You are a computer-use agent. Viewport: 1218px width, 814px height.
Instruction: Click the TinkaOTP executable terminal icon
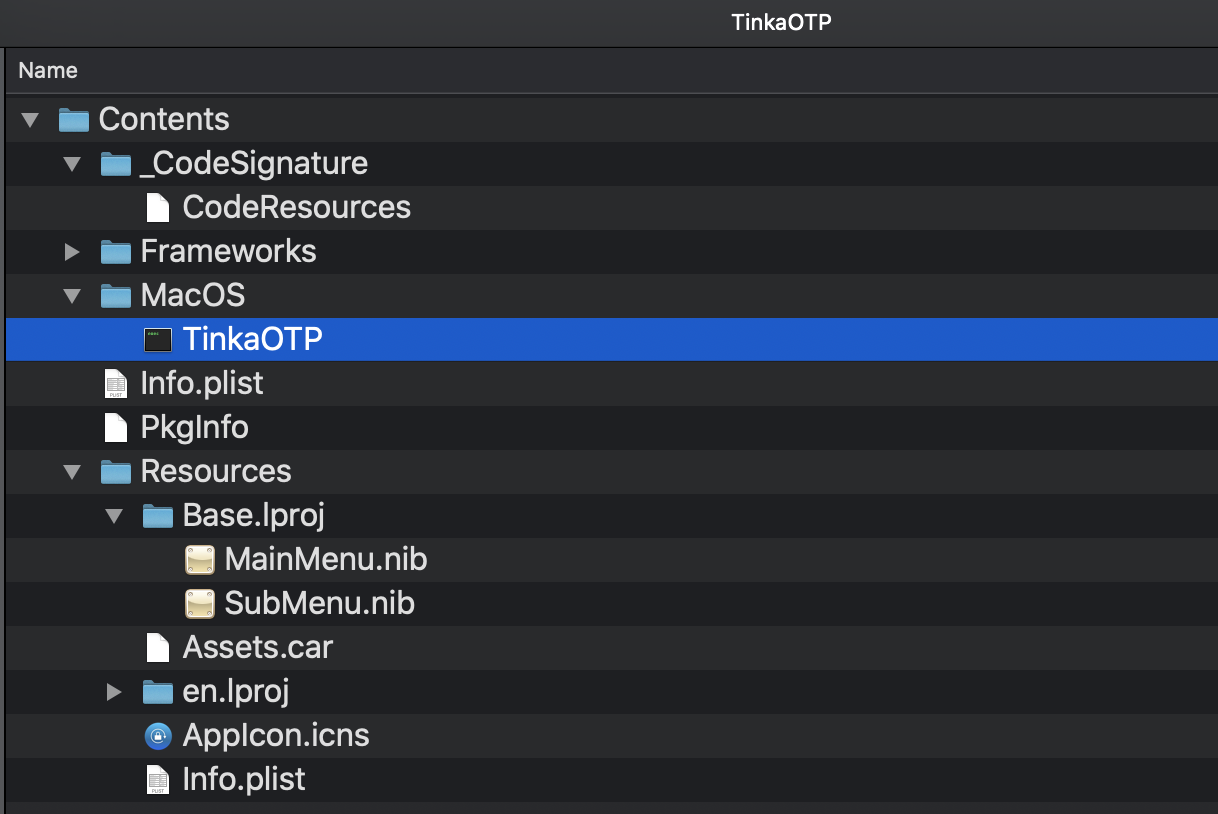pyautogui.click(x=158, y=339)
